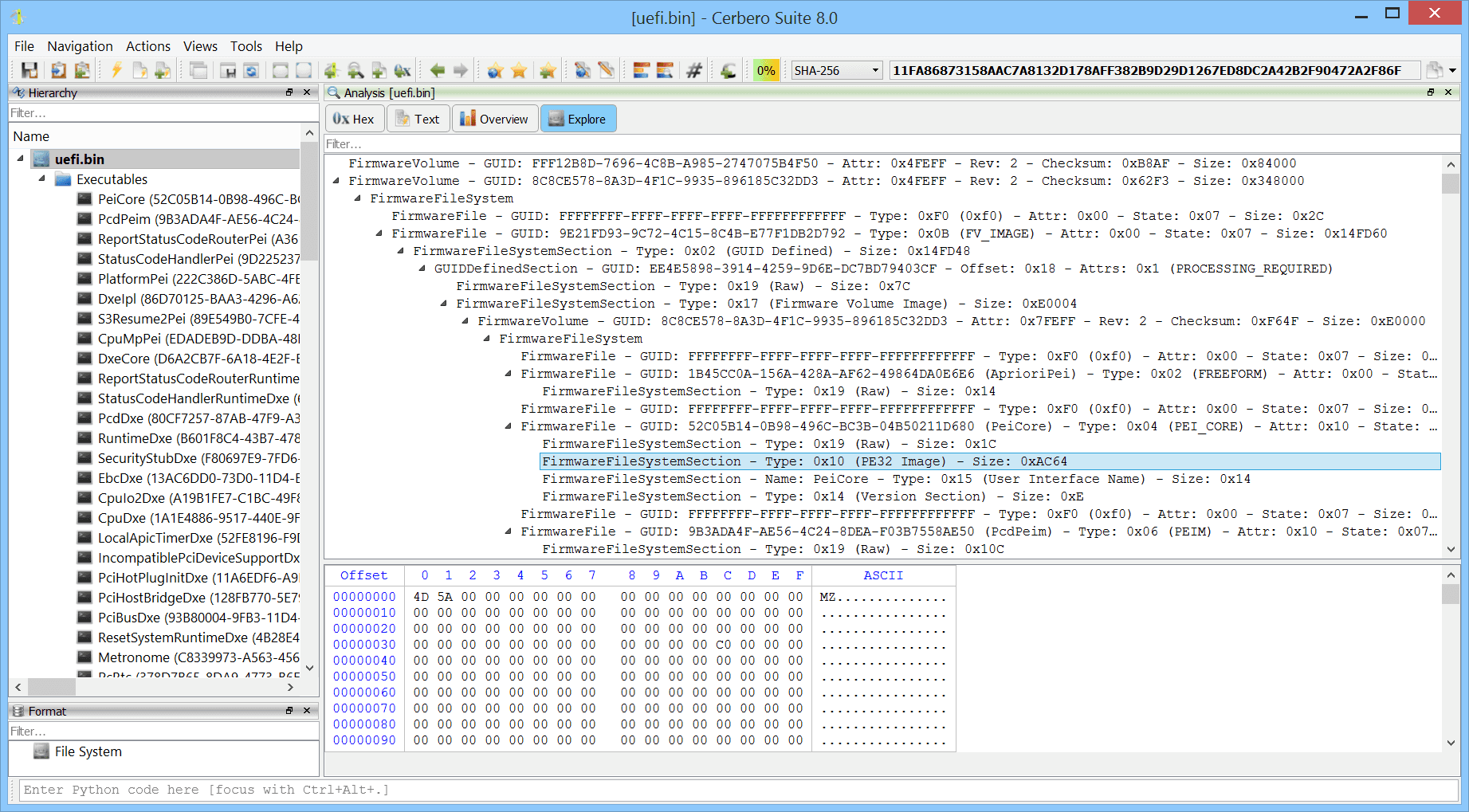The image size is (1469, 812).
Task: Float the Format panel
Action: pyautogui.click(x=289, y=710)
